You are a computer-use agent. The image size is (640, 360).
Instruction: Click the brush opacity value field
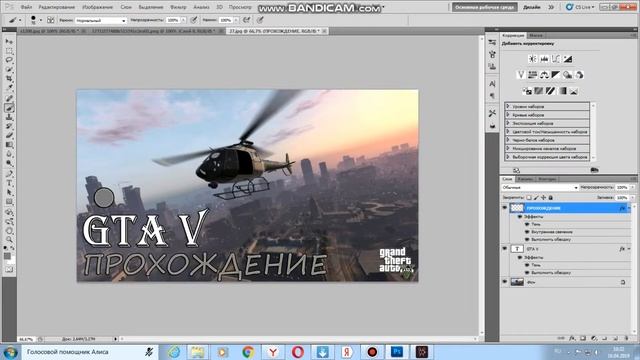tap(173, 20)
